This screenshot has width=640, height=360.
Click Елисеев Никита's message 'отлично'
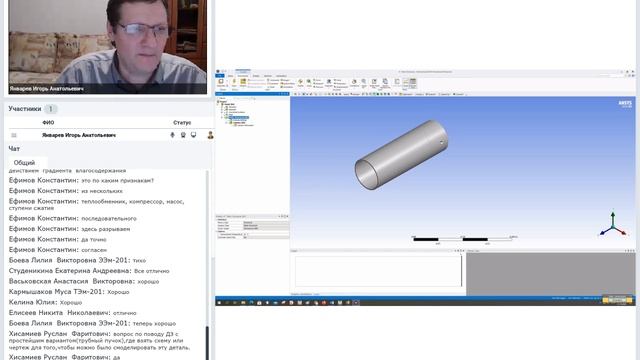tap(124, 313)
